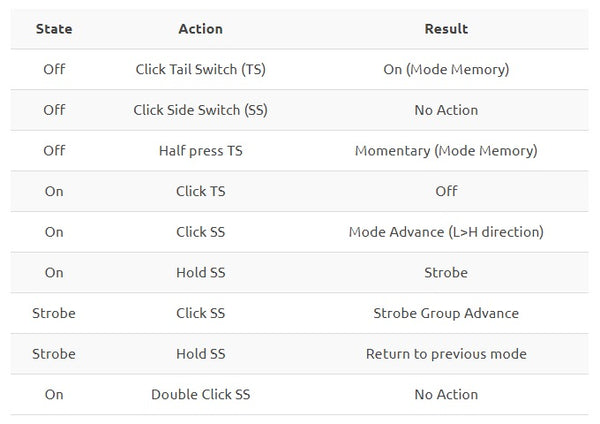This screenshot has height=424, width=600.
Task: Click the Action column header
Action: tap(200, 29)
